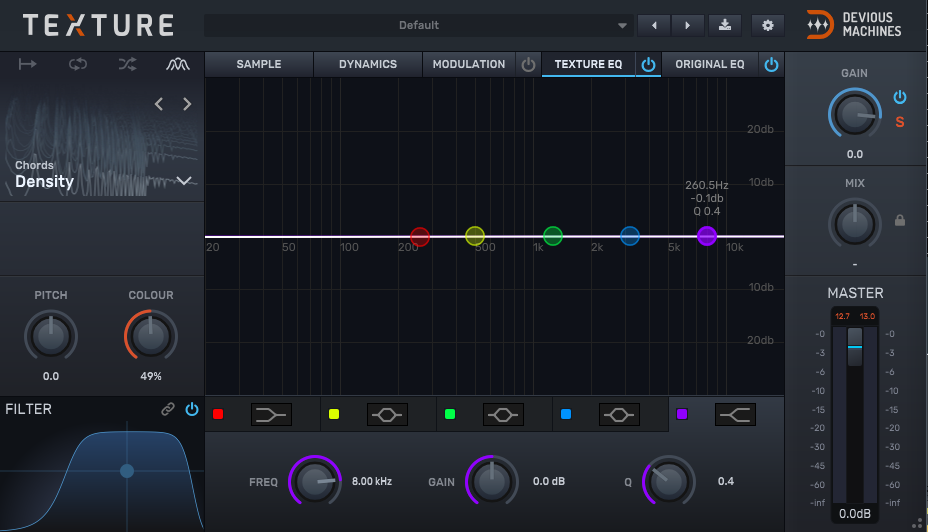Change green band bell filter shape

[x=504, y=414]
